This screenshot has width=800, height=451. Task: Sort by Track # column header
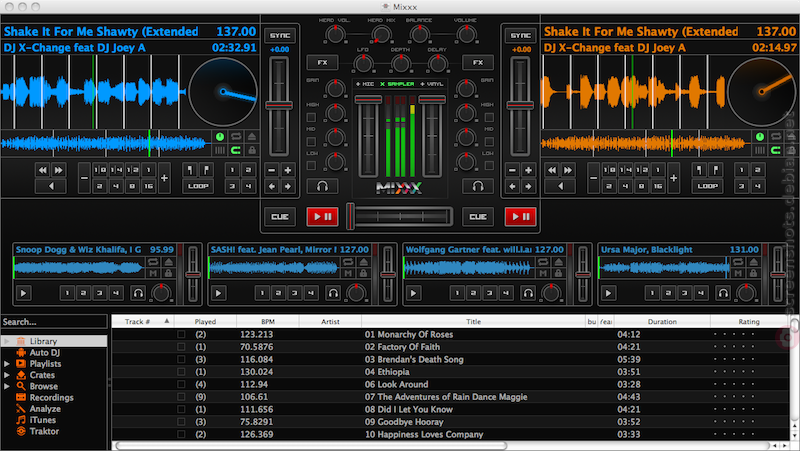tap(143, 321)
